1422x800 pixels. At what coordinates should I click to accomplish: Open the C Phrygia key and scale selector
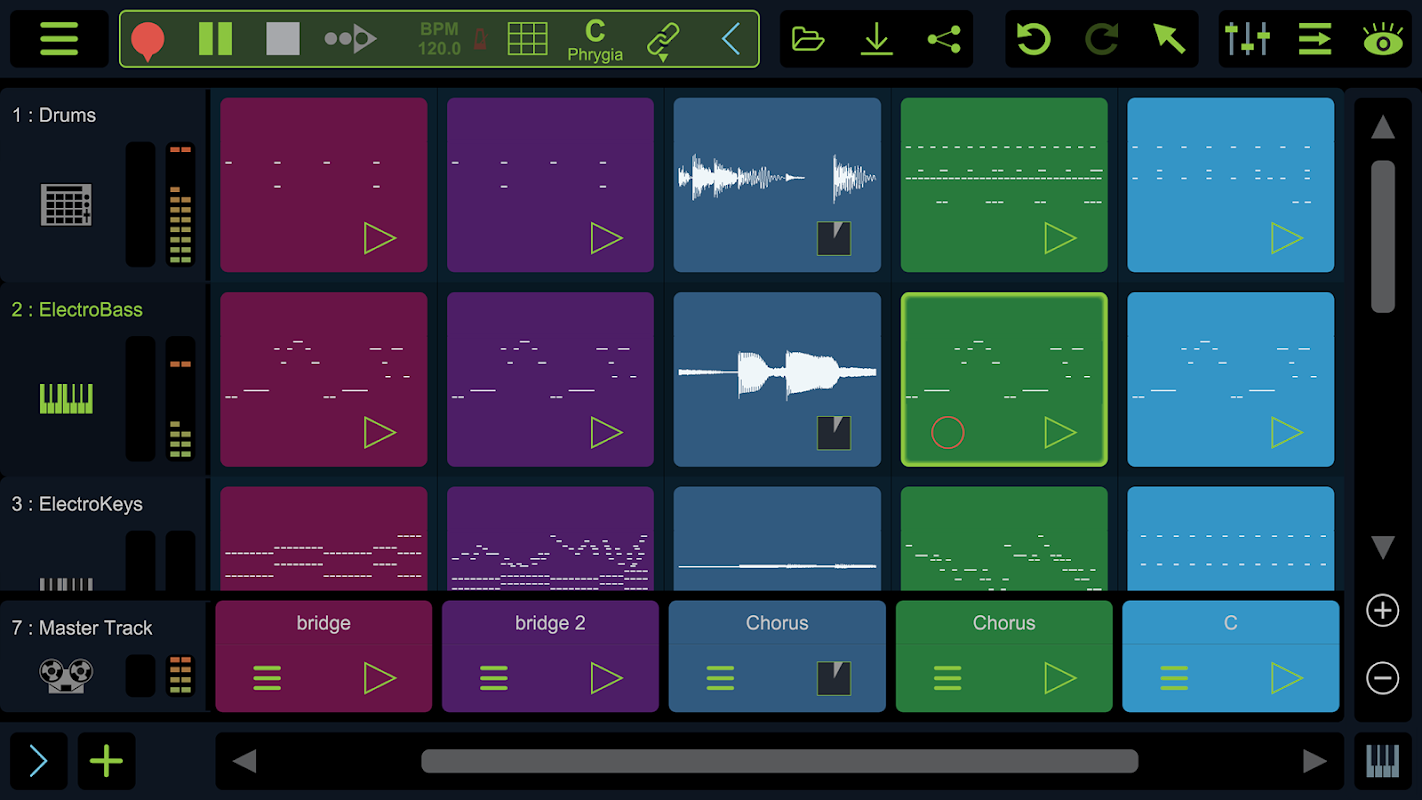pyautogui.click(x=595, y=40)
